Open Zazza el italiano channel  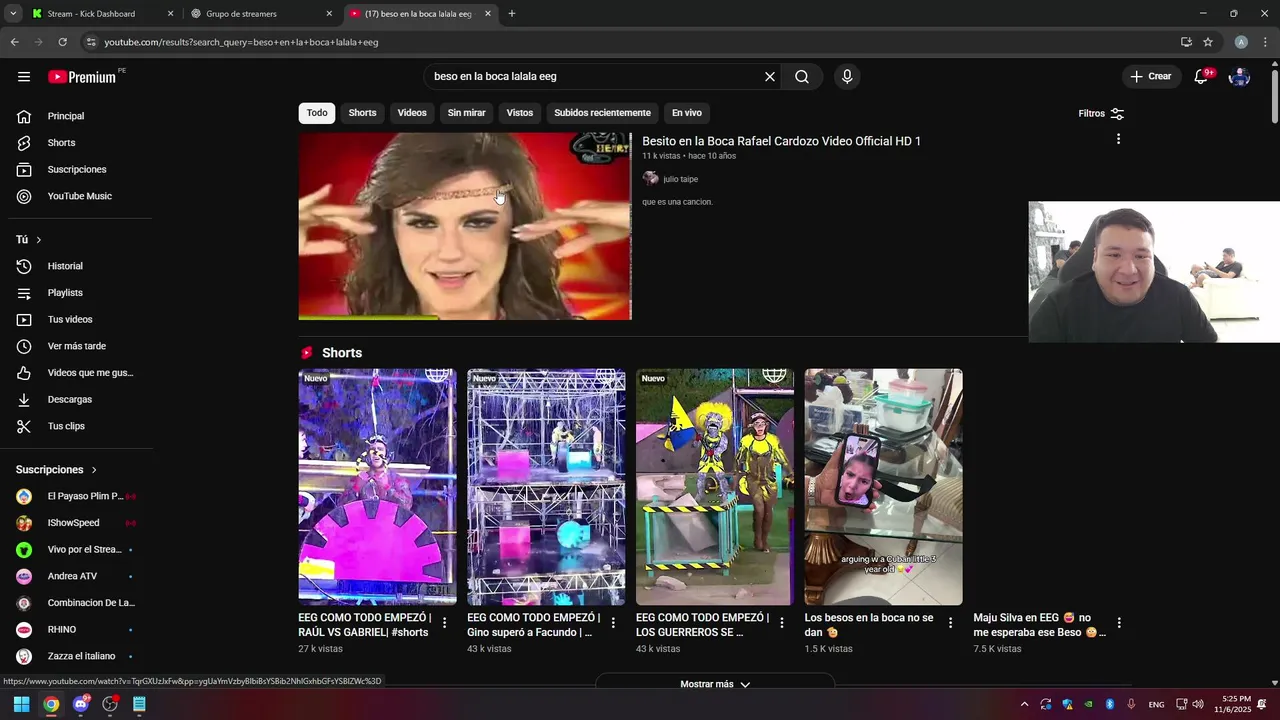click(76, 656)
